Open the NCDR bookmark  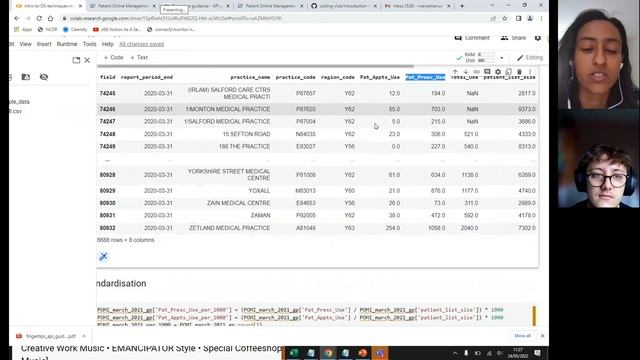[47, 29]
